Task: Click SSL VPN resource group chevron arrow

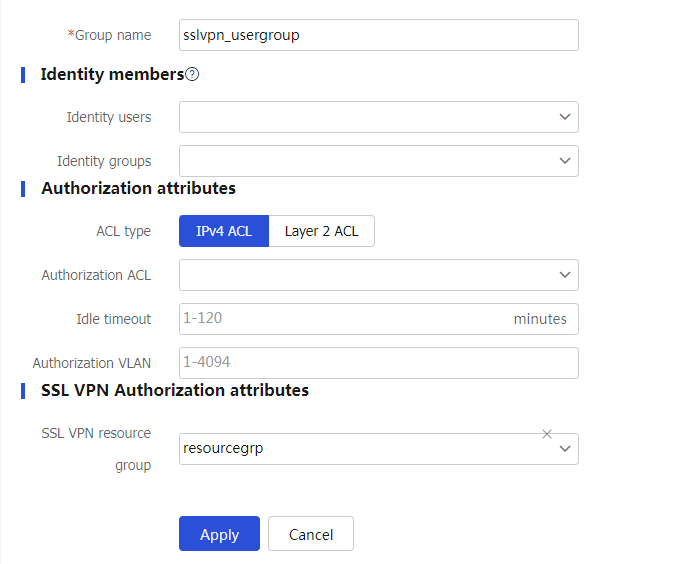Action: [x=565, y=449]
